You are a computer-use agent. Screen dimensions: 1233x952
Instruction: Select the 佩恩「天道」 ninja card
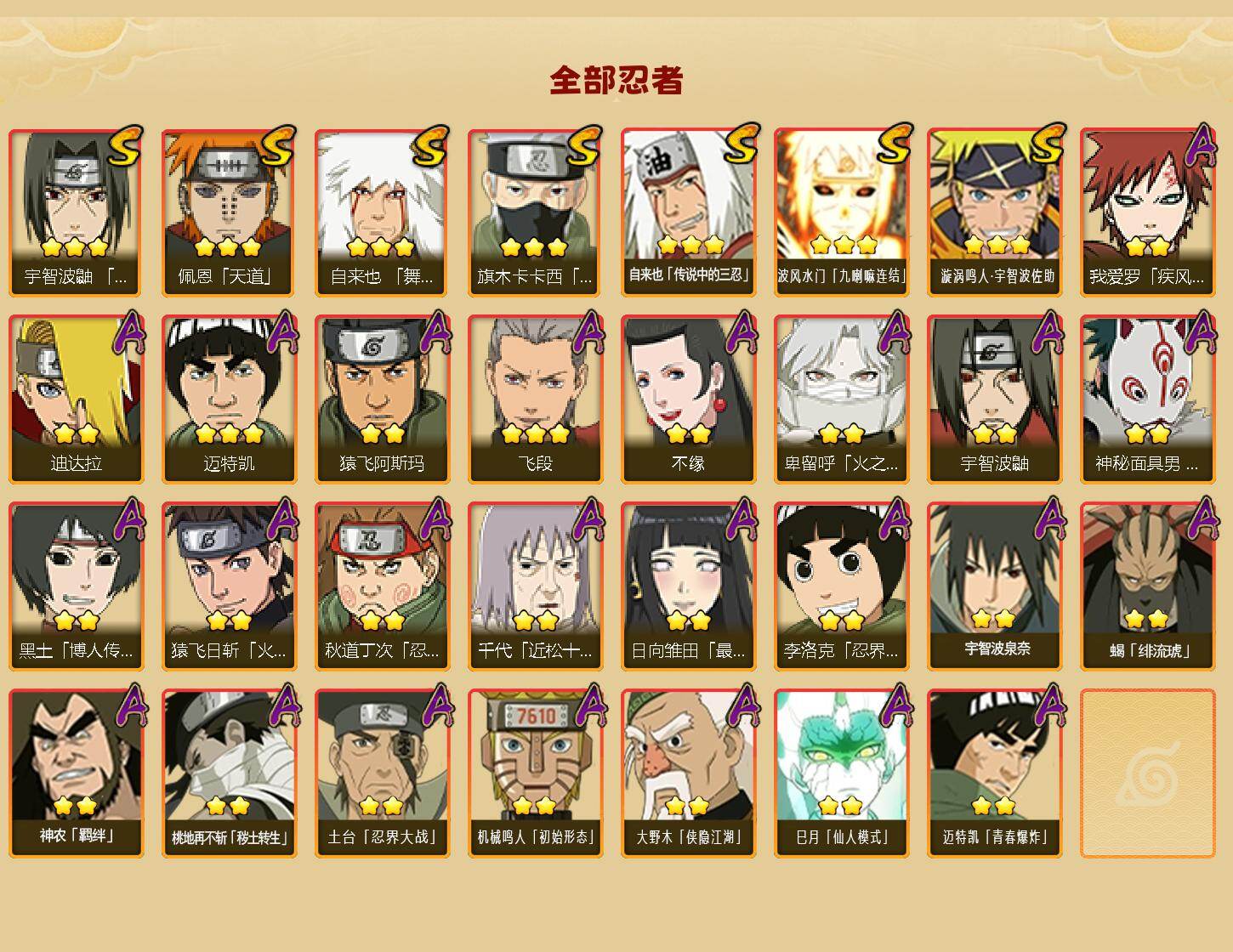point(229,212)
